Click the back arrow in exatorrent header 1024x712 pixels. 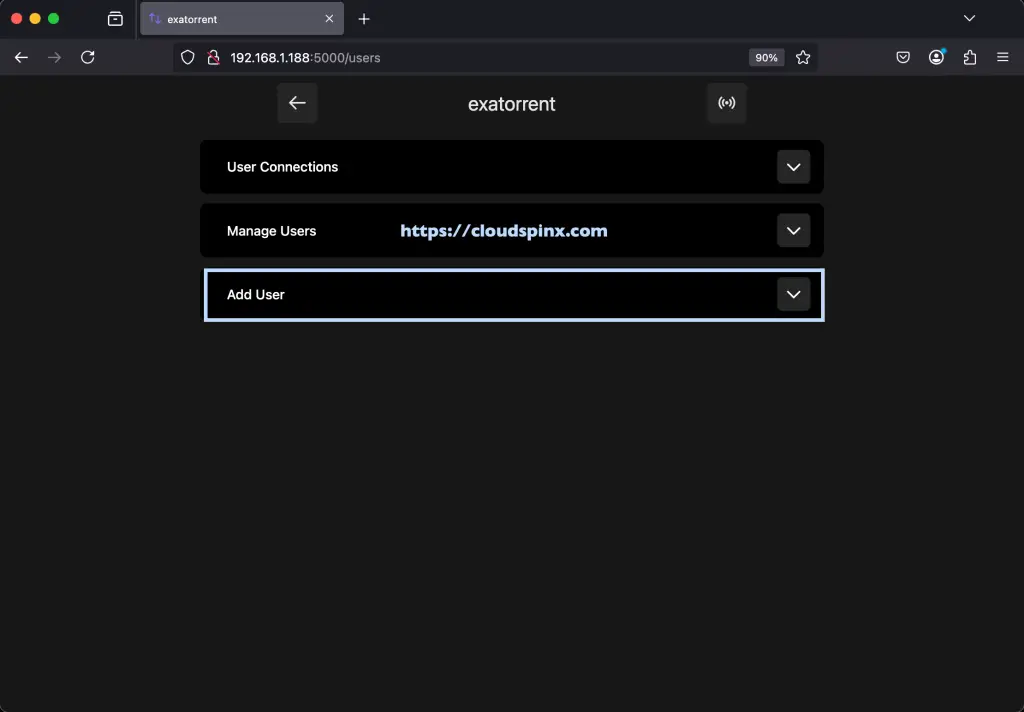(x=297, y=102)
